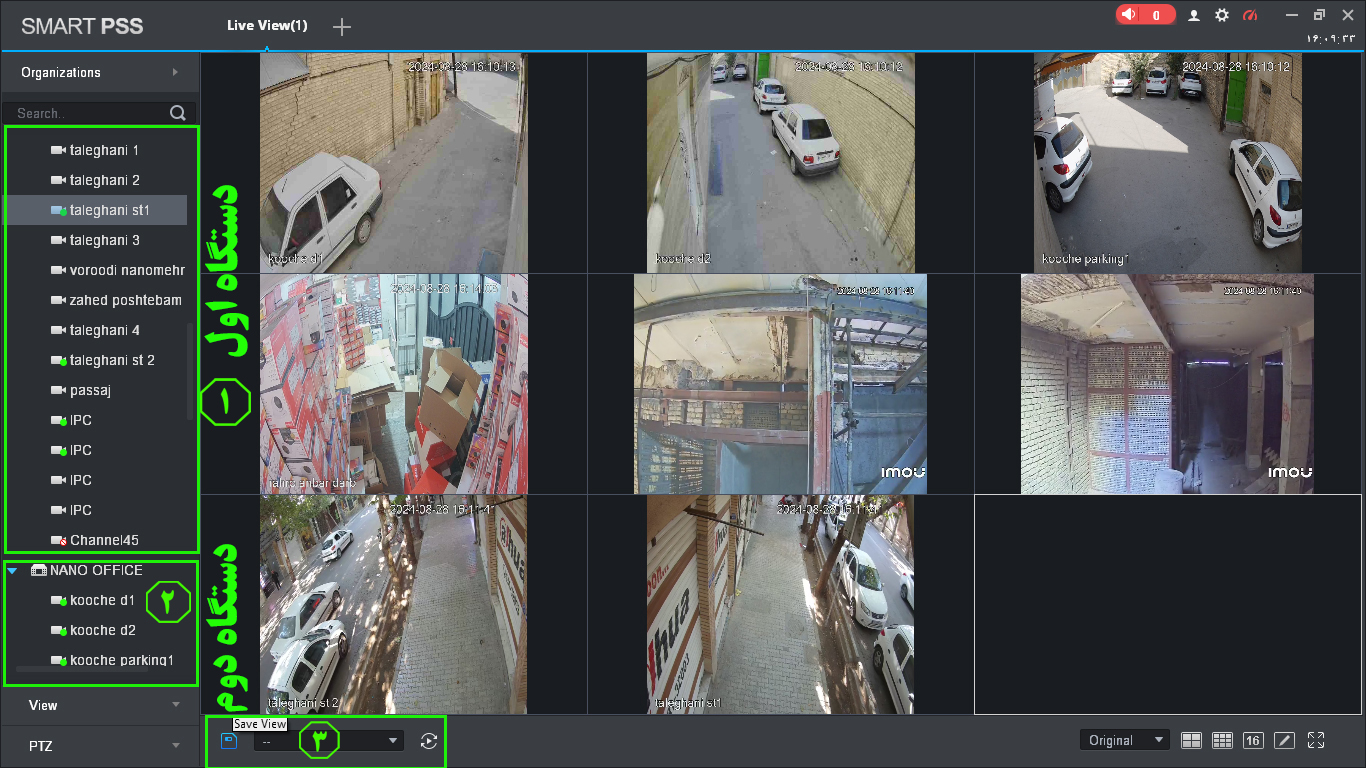Select the kooche d1 video feed

(x=394, y=162)
